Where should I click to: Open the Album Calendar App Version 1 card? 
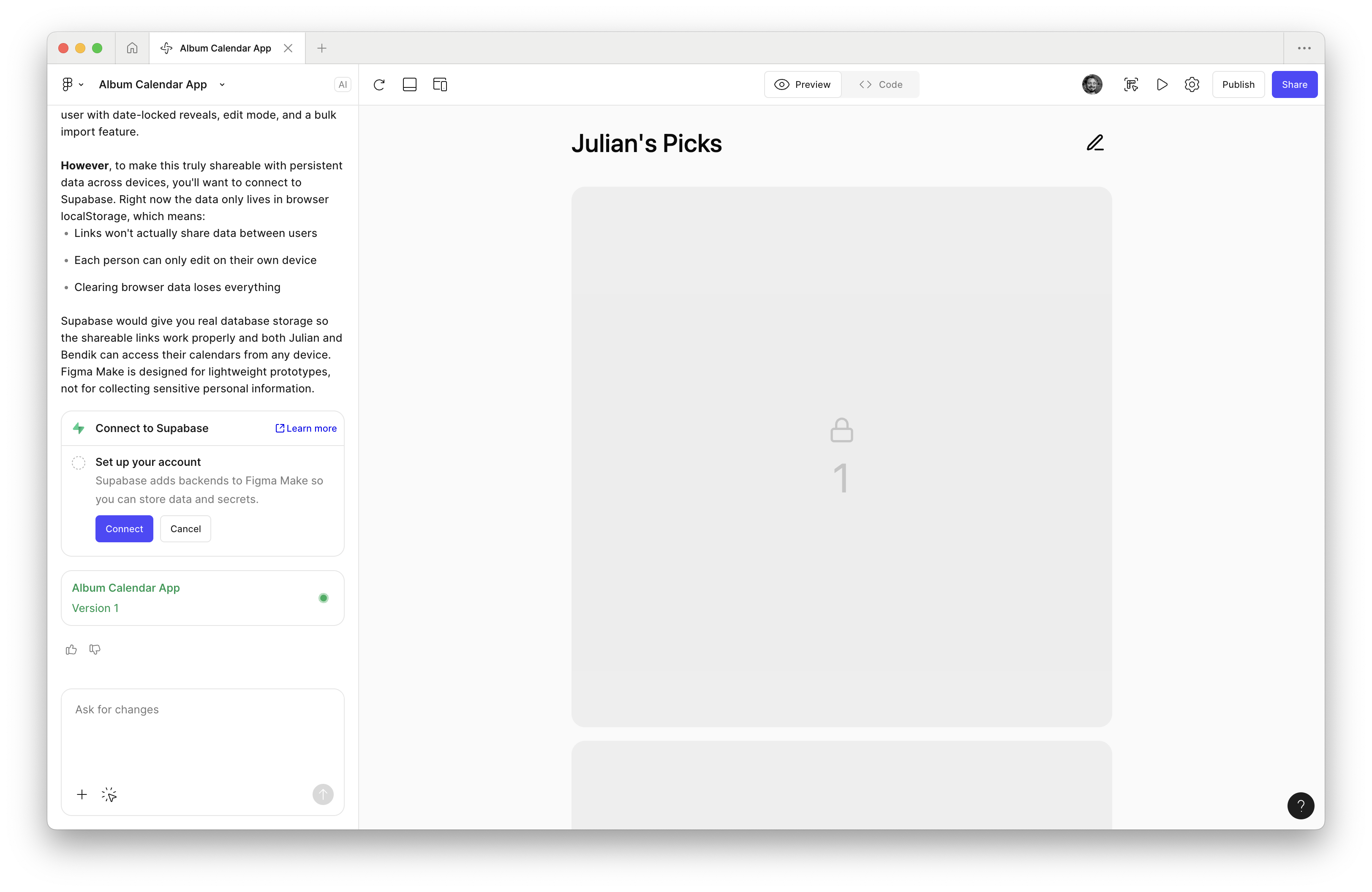pos(202,598)
